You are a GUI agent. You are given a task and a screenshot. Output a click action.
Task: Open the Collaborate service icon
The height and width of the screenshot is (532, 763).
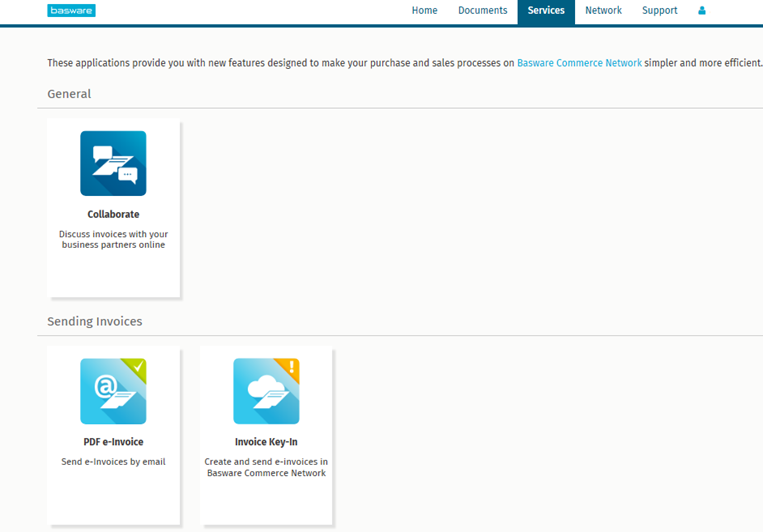pyautogui.click(x=113, y=163)
